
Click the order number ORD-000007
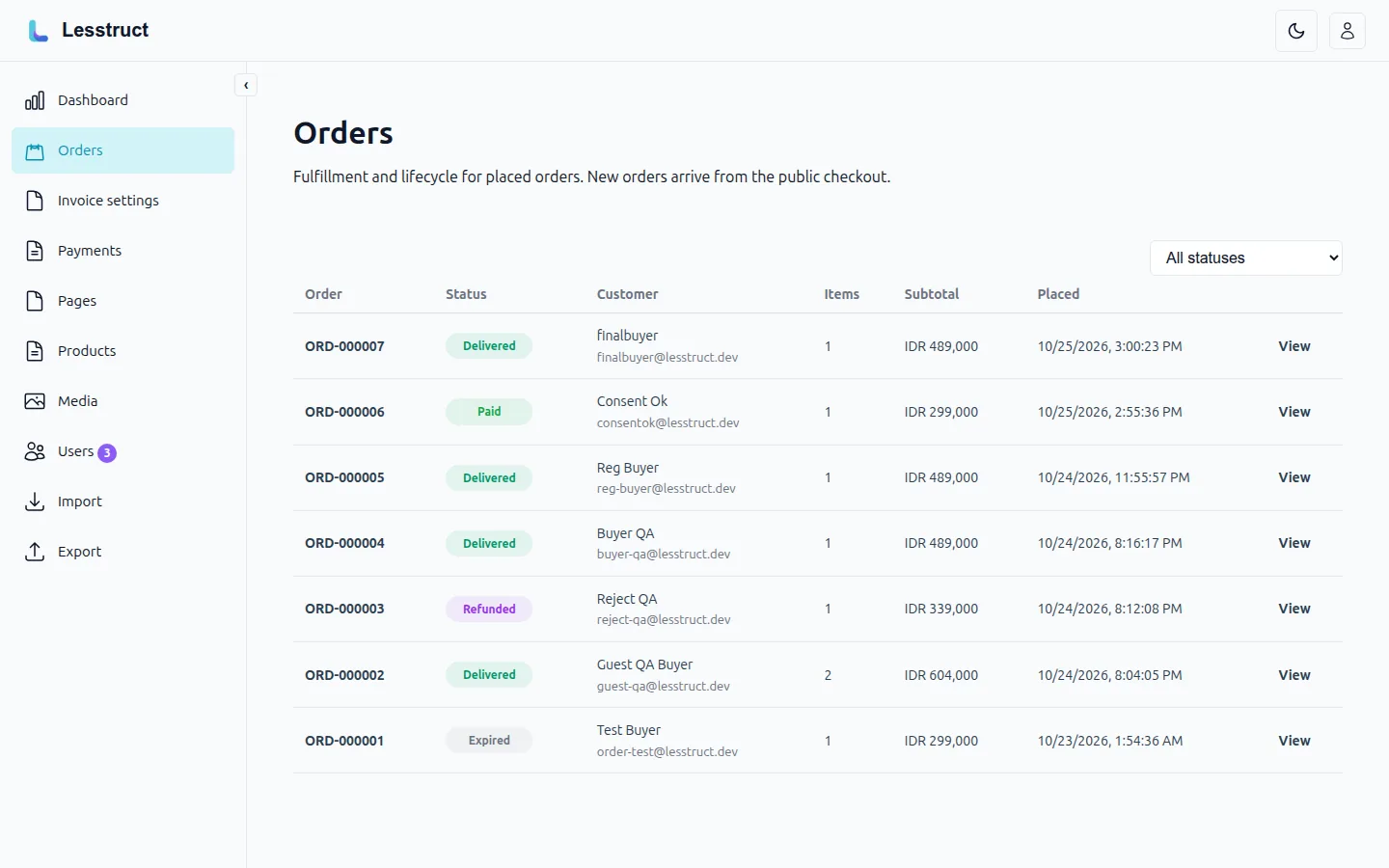[344, 346]
